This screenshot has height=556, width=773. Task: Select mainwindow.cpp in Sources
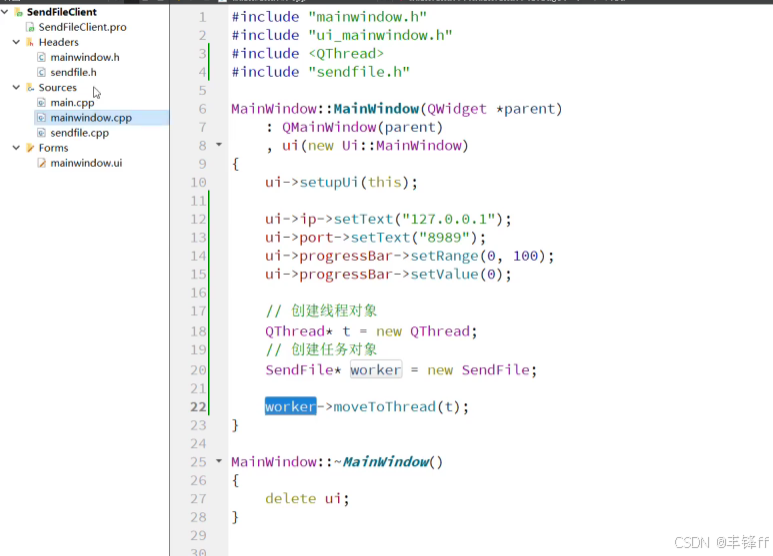click(x=91, y=118)
